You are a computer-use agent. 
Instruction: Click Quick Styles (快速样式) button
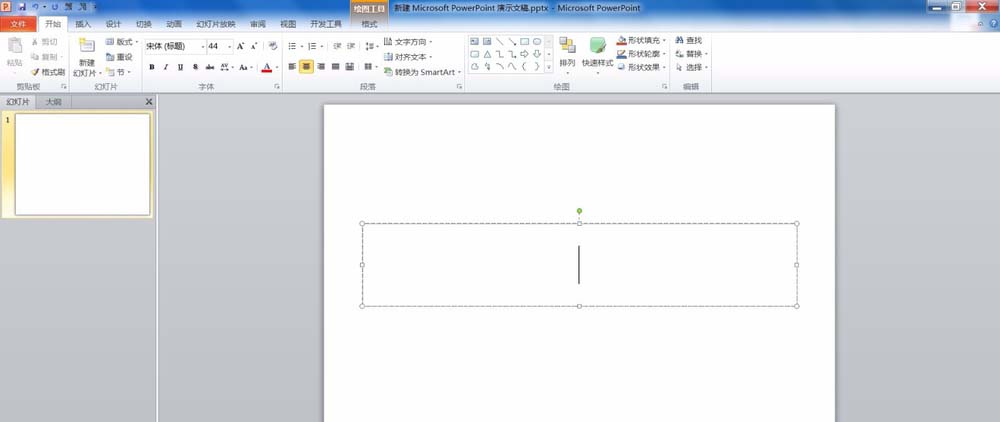(598, 54)
